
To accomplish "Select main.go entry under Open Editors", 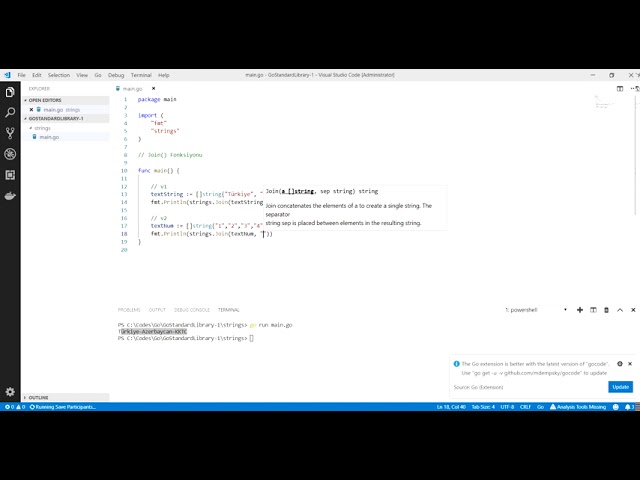I will click(x=61, y=110).
